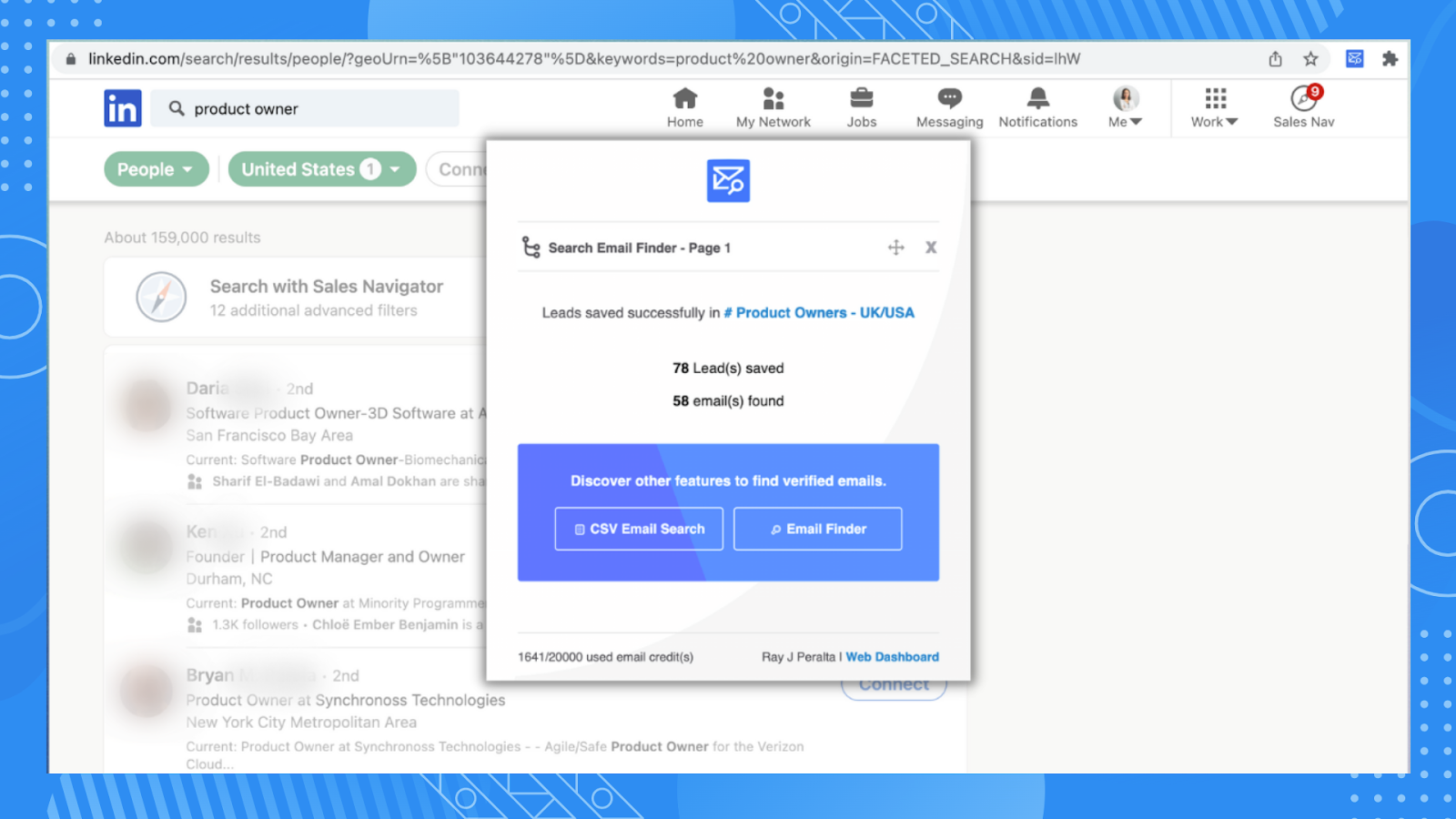Click the browser address bar URL
The width and height of the screenshot is (1456, 819).
[584, 59]
